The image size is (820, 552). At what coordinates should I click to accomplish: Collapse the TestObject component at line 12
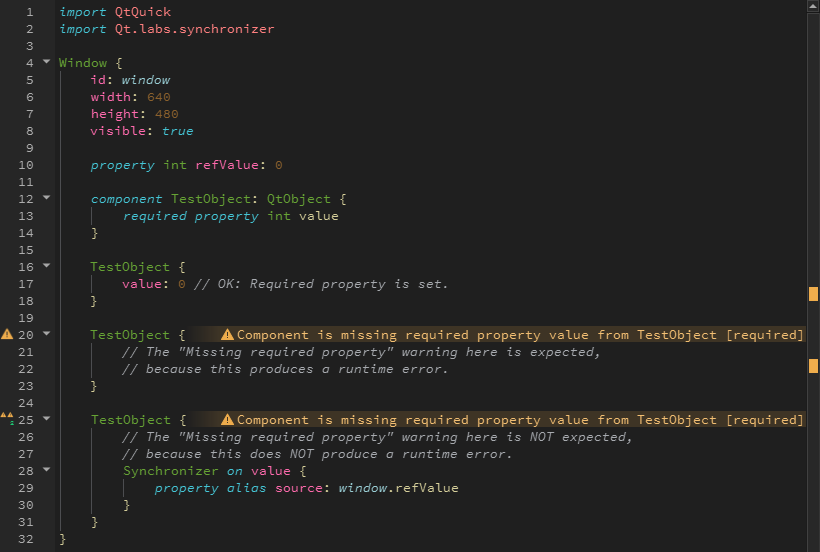46,198
